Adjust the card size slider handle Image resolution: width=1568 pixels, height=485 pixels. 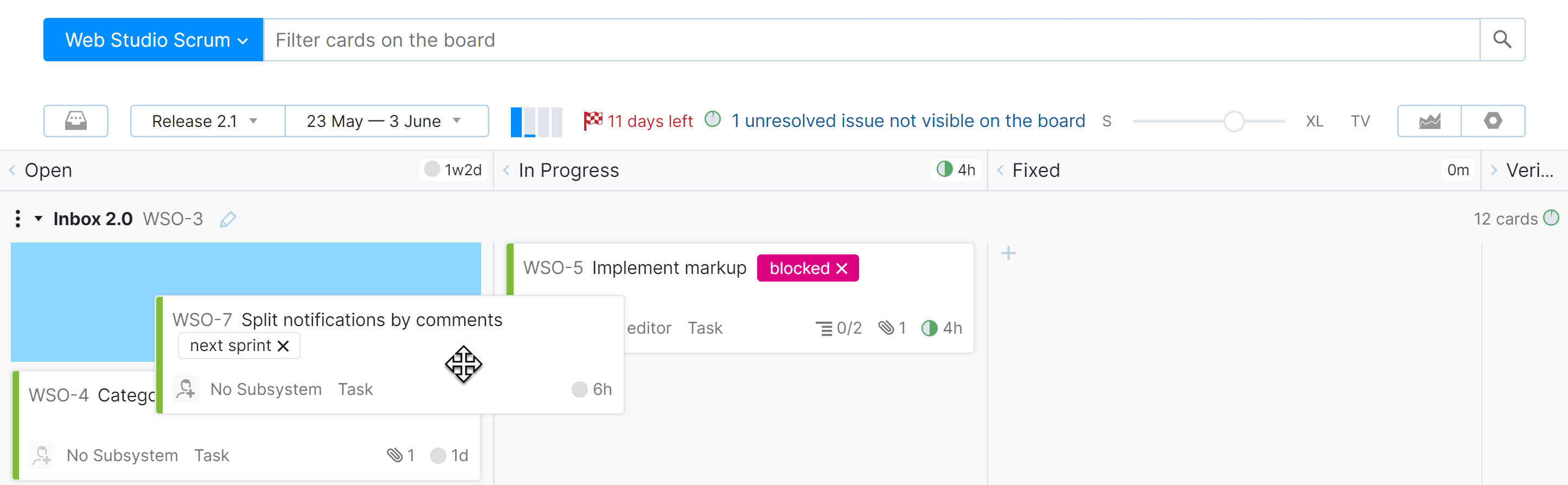click(x=1234, y=121)
